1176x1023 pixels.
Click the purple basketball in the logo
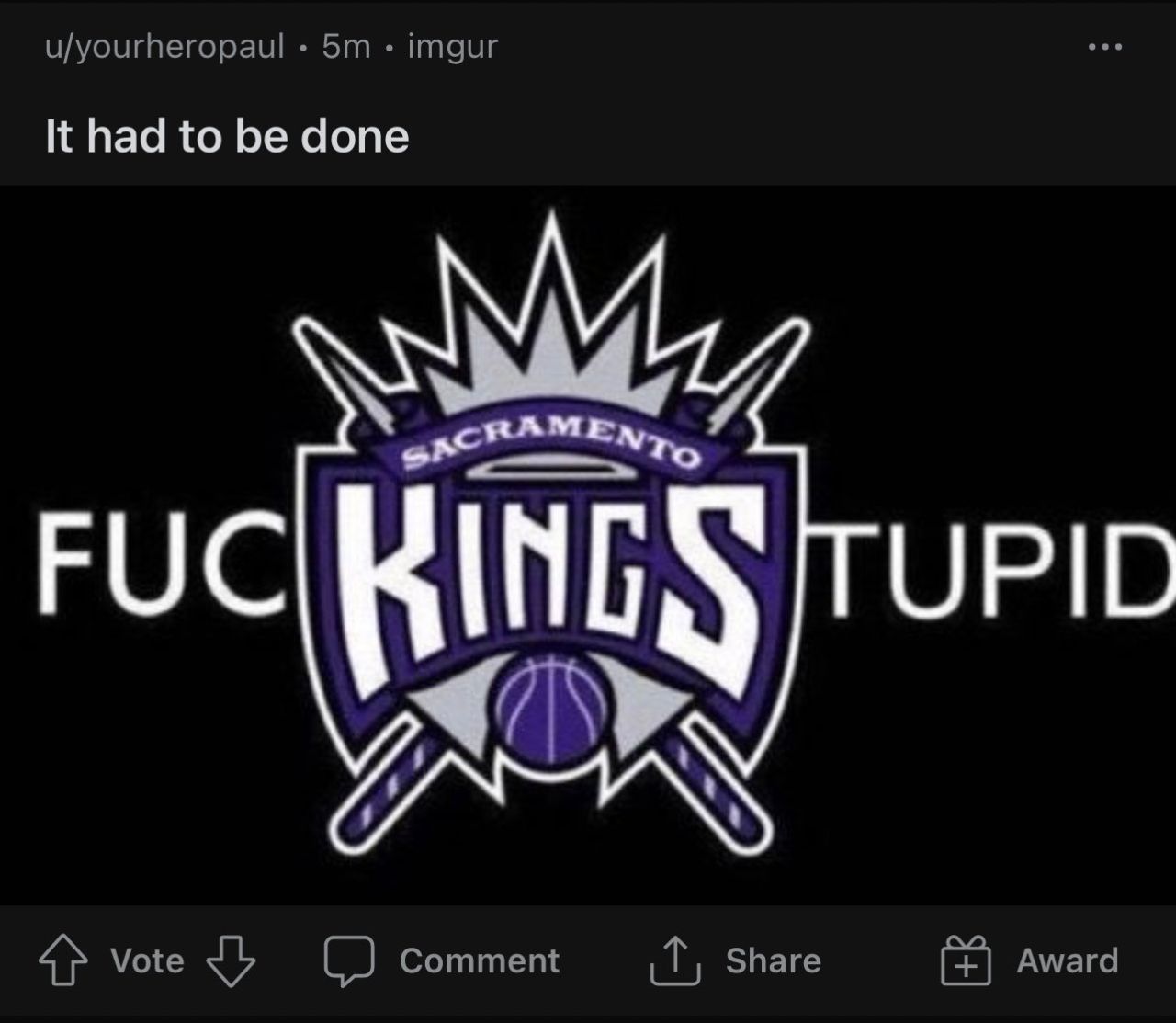pos(549,710)
